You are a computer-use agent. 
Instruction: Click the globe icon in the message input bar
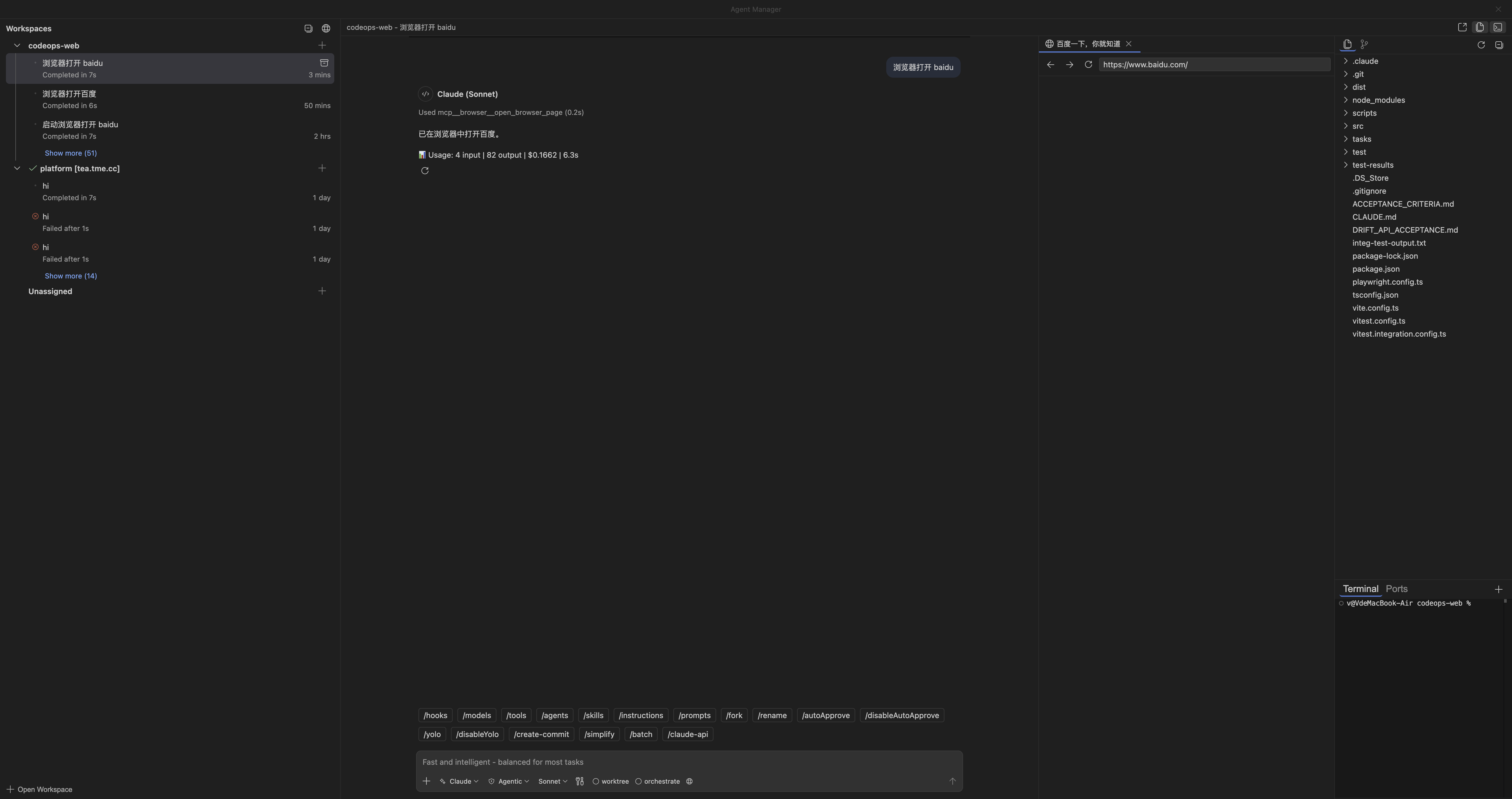[688, 781]
